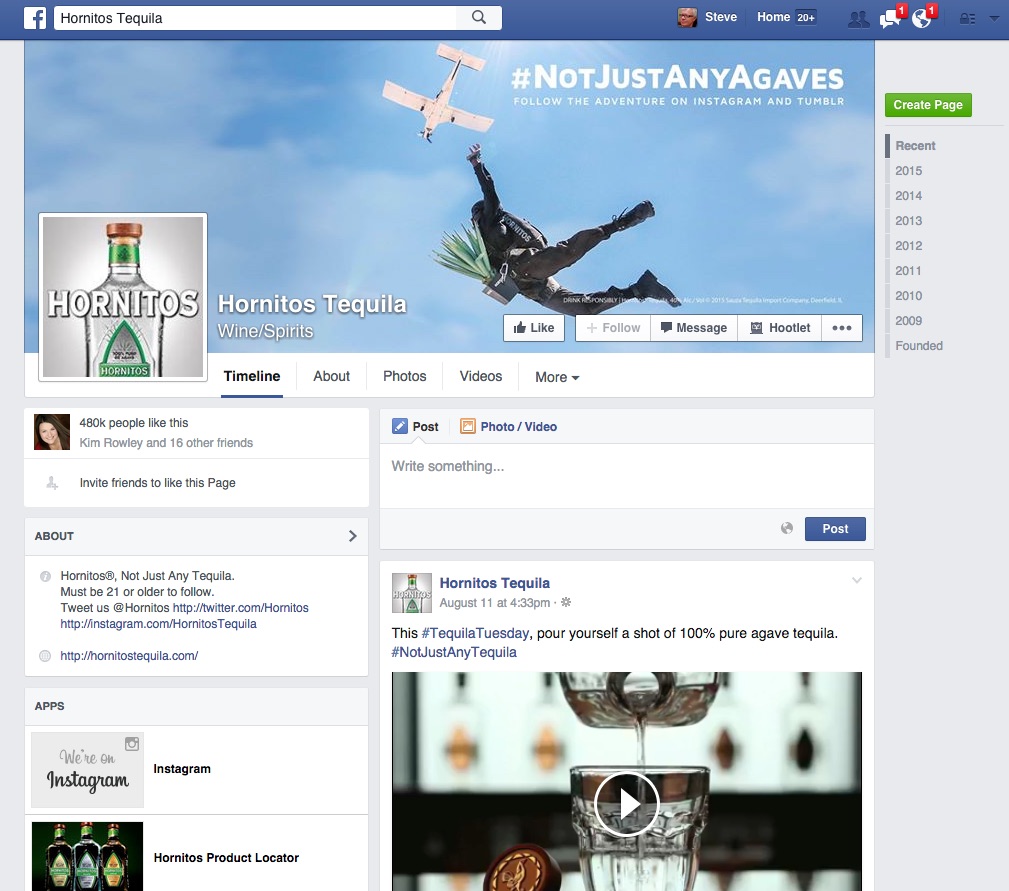Click the post audience globe icon
The image size is (1009, 891).
click(786, 528)
